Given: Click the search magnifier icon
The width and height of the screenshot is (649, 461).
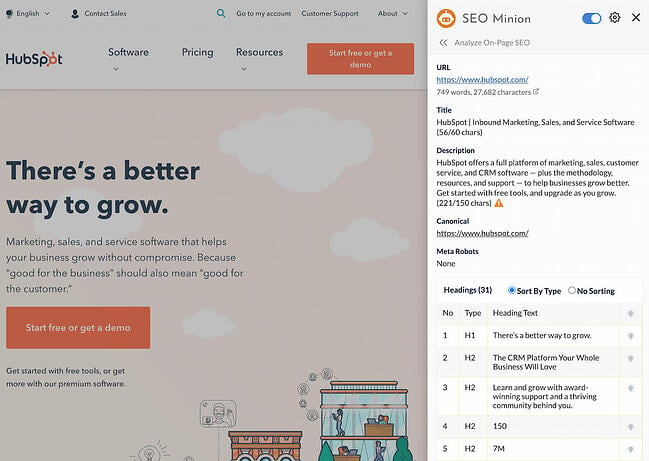Looking at the screenshot, I should click(221, 14).
